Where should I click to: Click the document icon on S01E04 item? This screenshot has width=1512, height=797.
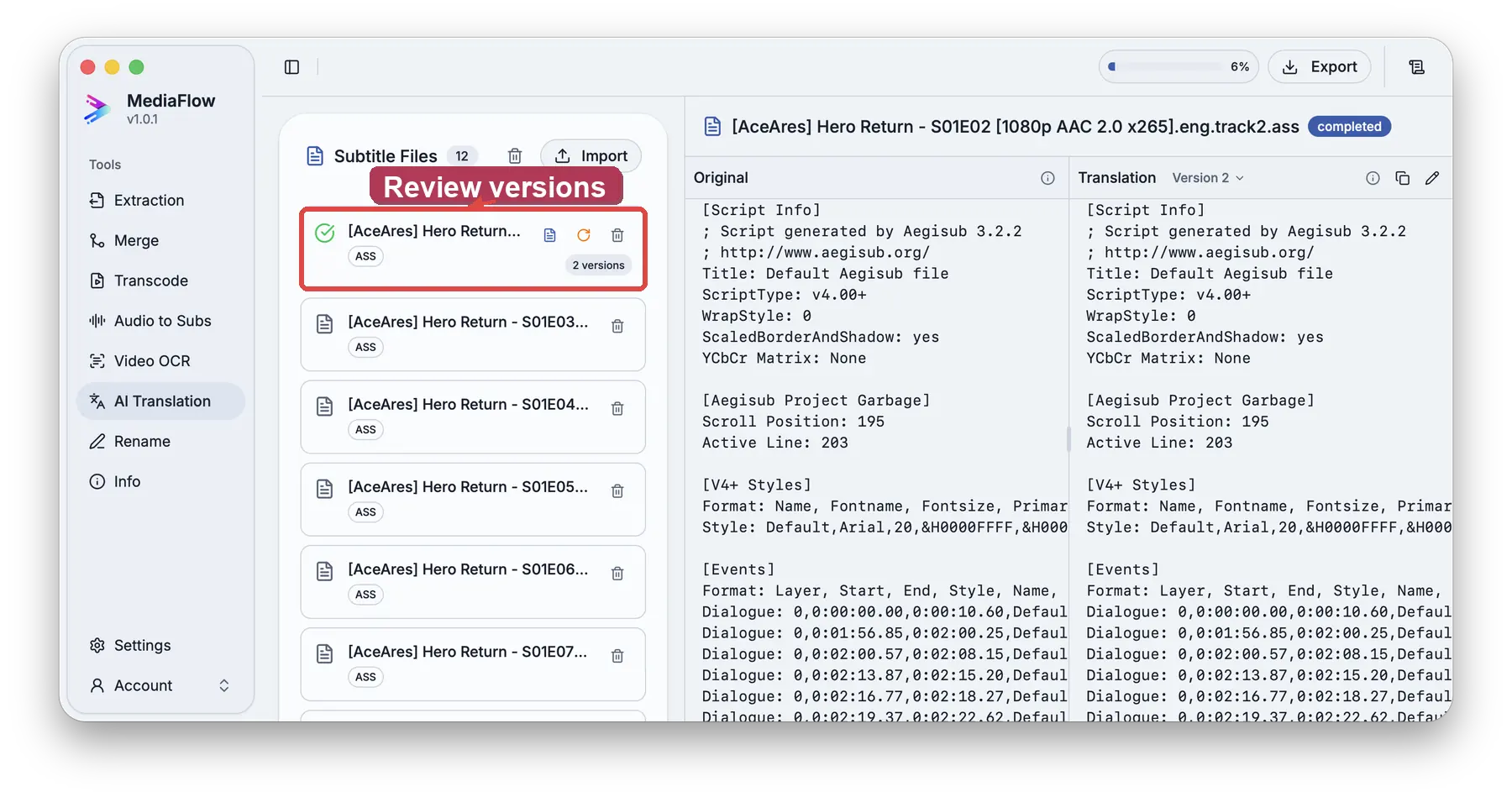(x=325, y=406)
